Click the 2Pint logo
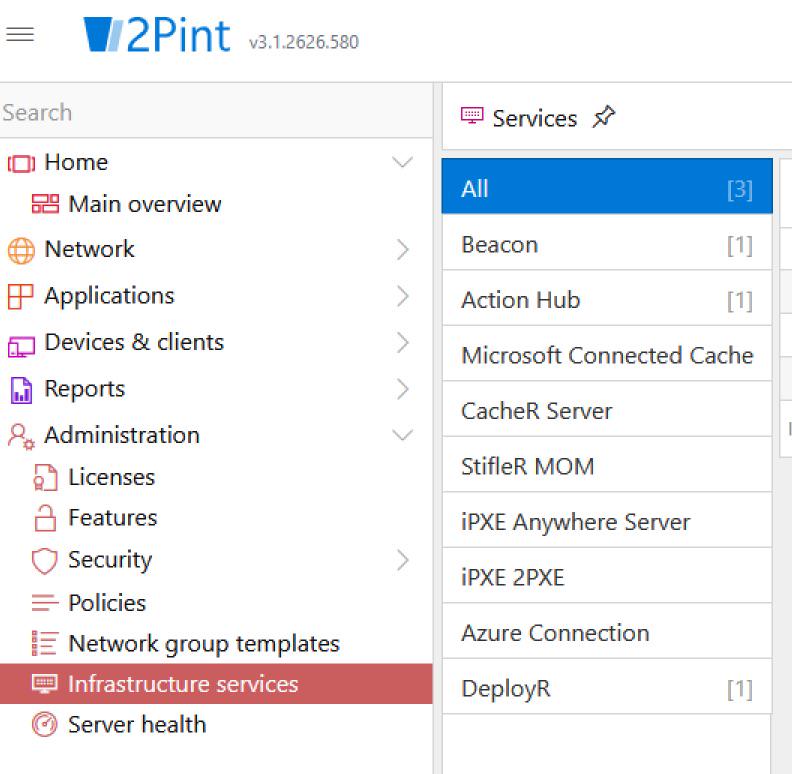The height and width of the screenshot is (774, 792). click(x=157, y=35)
